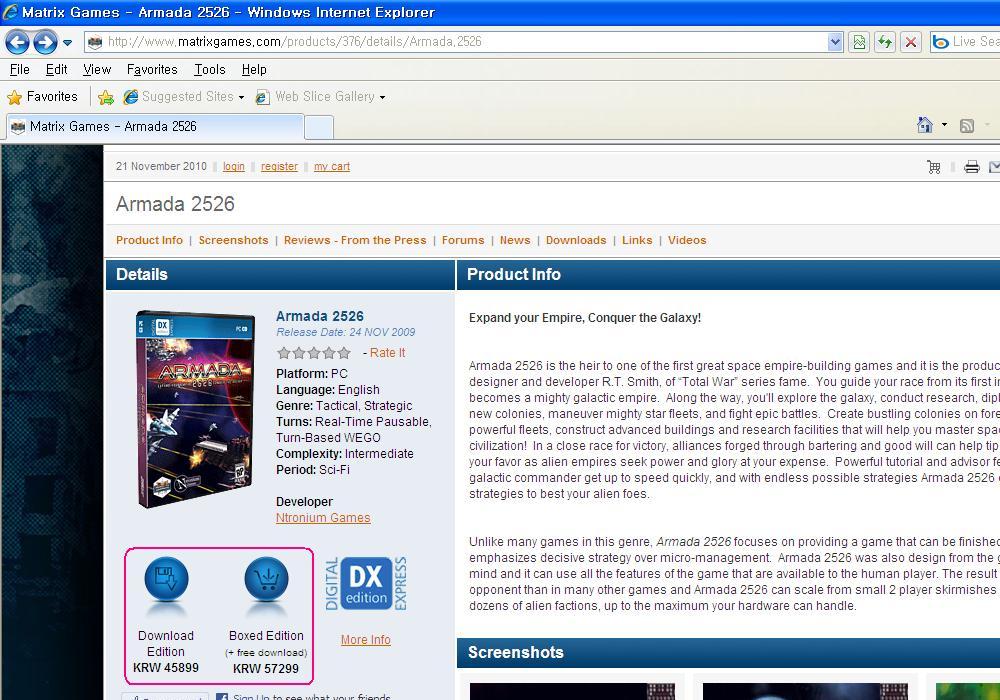Screen dimensions: 1000x700
Task: Click the 21 November 2010 date text
Action: coord(161,166)
